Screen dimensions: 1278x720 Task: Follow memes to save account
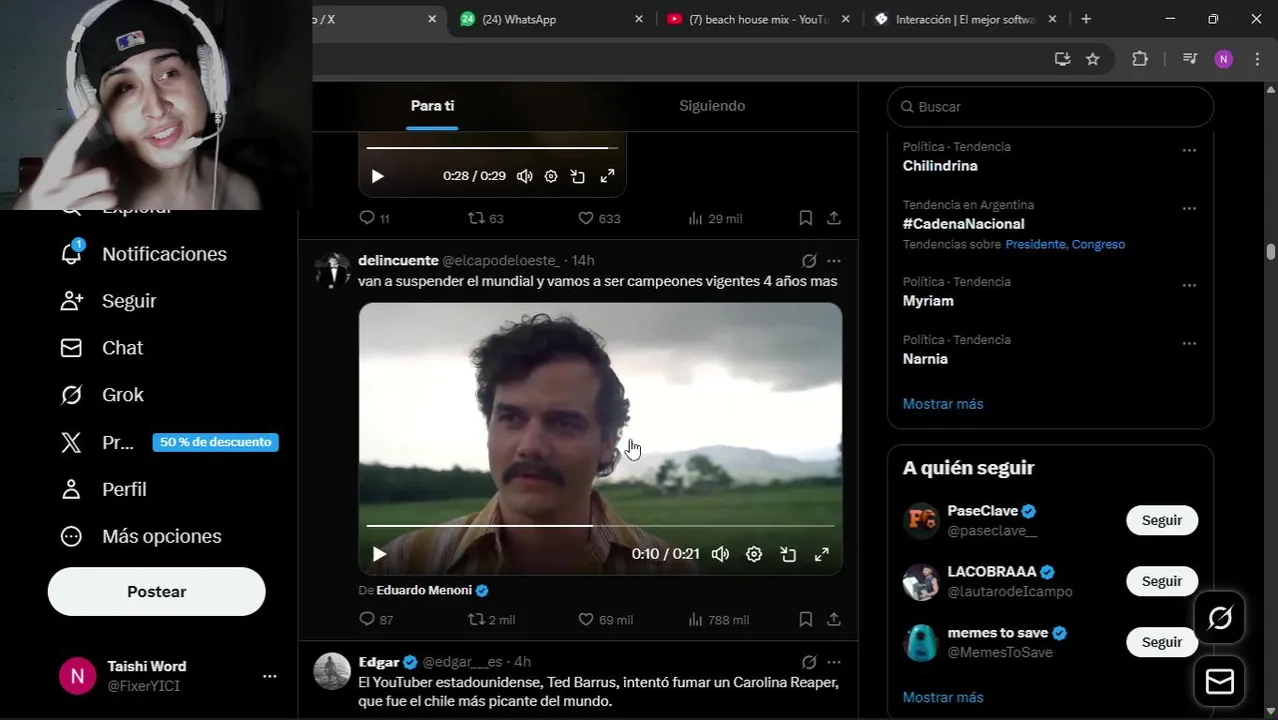[x=1162, y=642]
